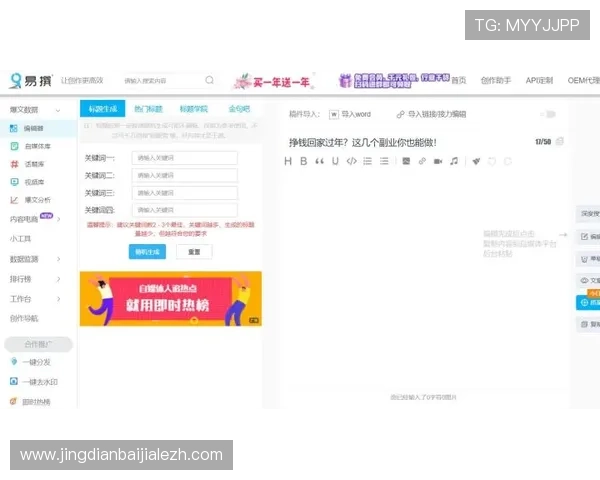
Task: Click the 关键词一 input field
Action: click(x=185, y=158)
